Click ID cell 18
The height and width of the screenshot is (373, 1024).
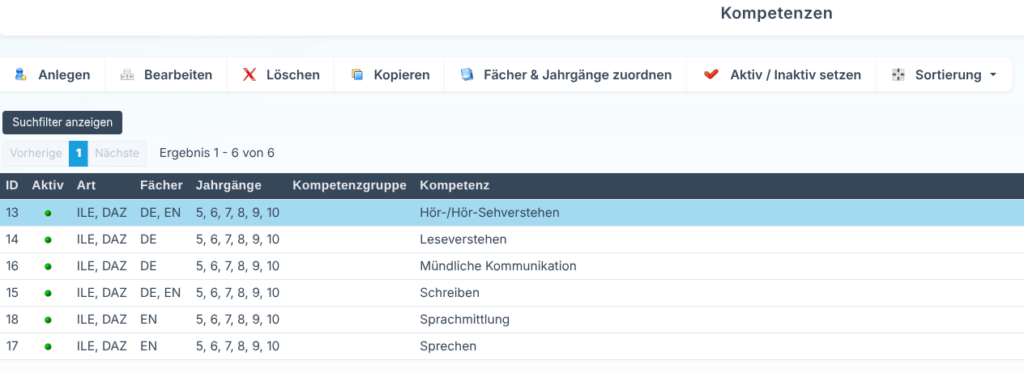point(12,320)
